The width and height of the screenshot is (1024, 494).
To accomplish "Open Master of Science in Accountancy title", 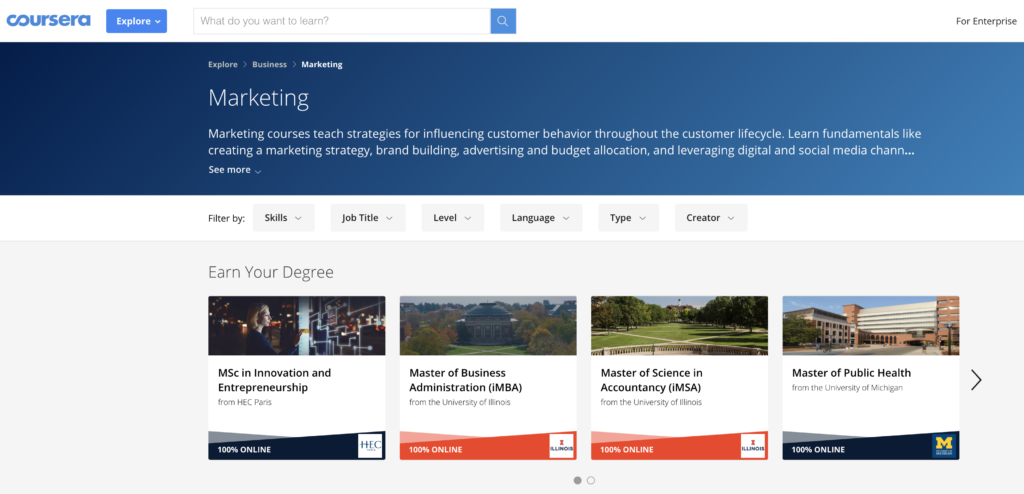I will [x=652, y=380].
